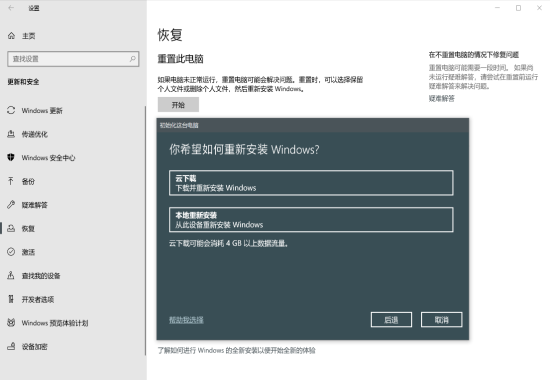Click the 备份 upload arrow icon
This screenshot has height=380, width=550.
coord(11,181)
